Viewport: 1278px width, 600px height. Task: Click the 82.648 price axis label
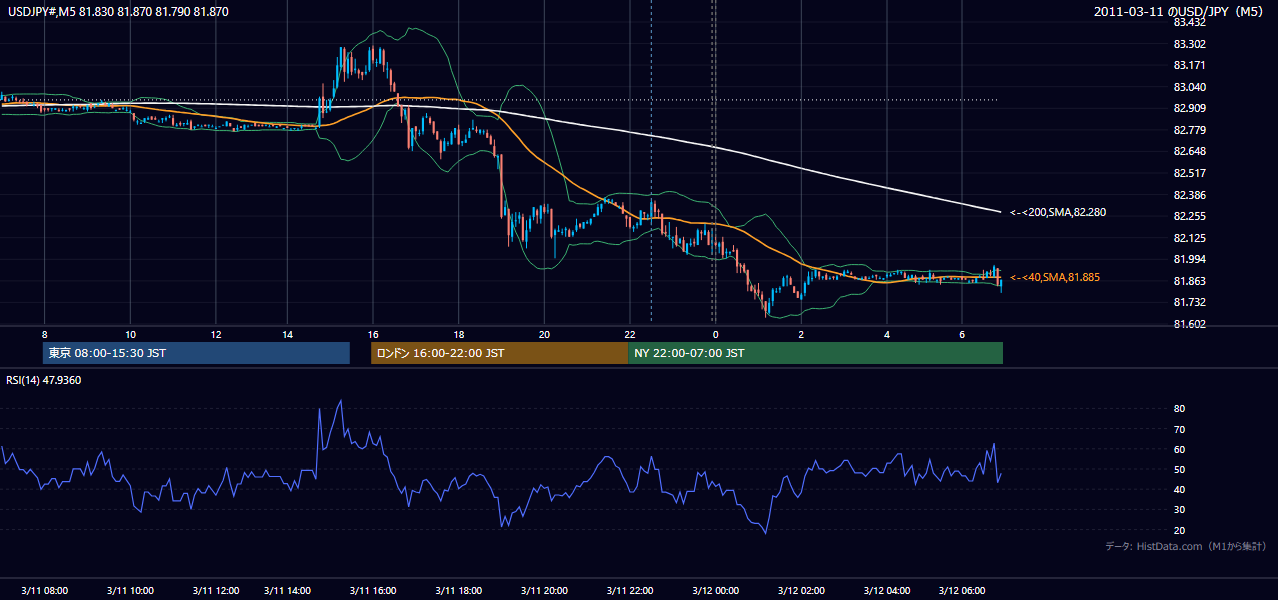(1190, 151)
